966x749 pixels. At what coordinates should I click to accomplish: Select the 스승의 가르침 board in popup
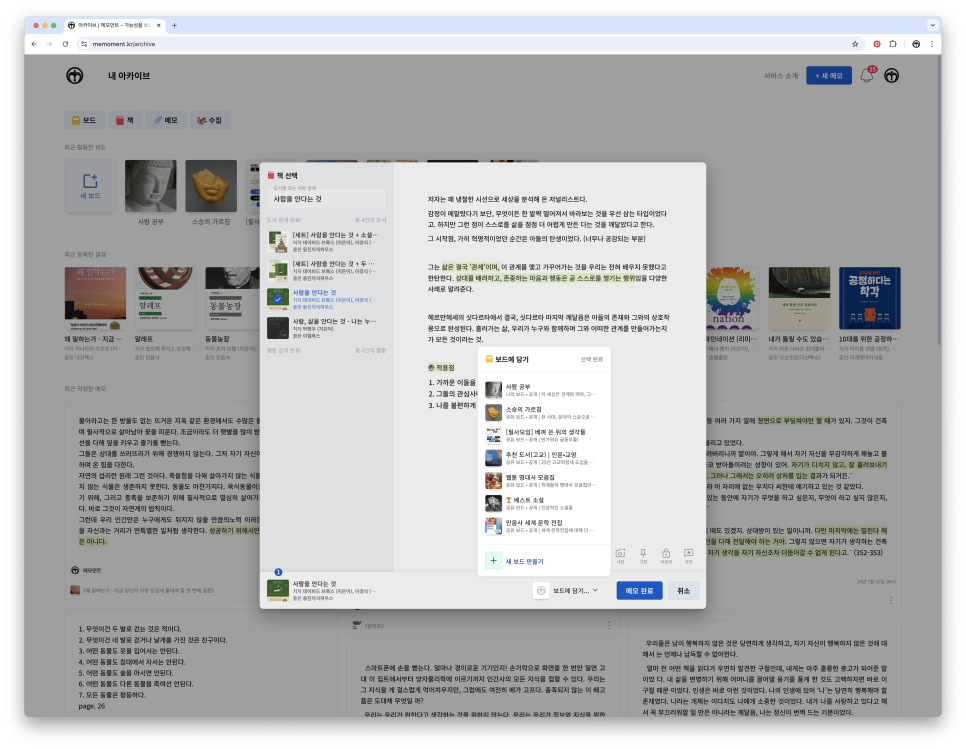point(543,413)
